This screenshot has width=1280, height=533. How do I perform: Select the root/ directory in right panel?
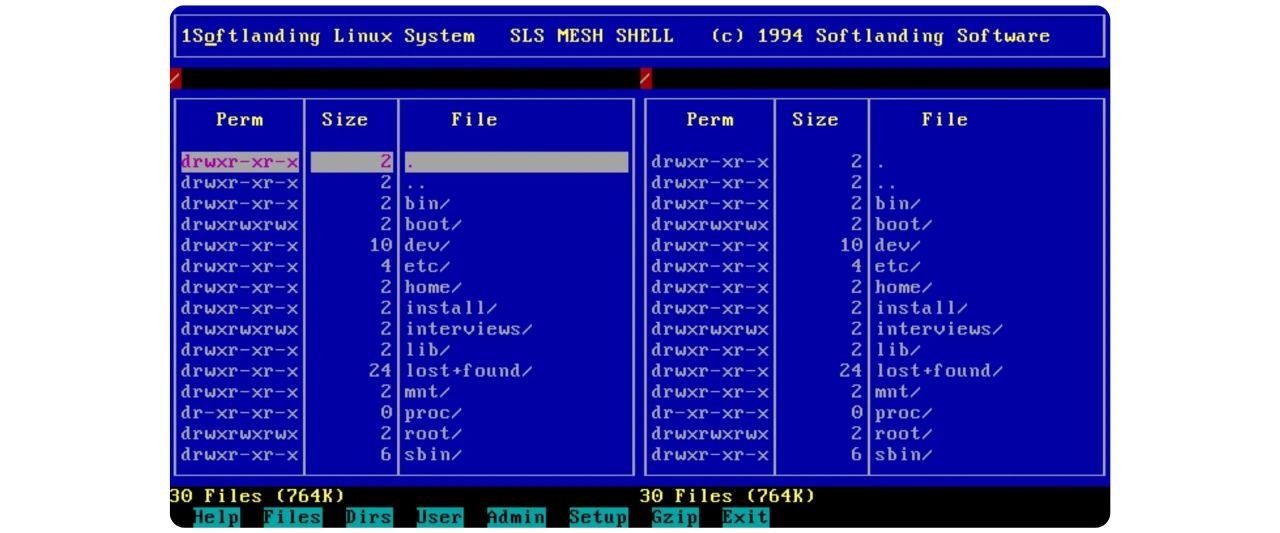point(904,434)
